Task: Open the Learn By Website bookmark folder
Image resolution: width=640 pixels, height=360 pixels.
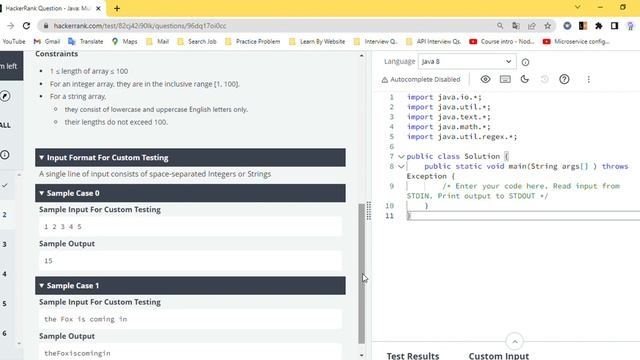Action: pos(317,41)
